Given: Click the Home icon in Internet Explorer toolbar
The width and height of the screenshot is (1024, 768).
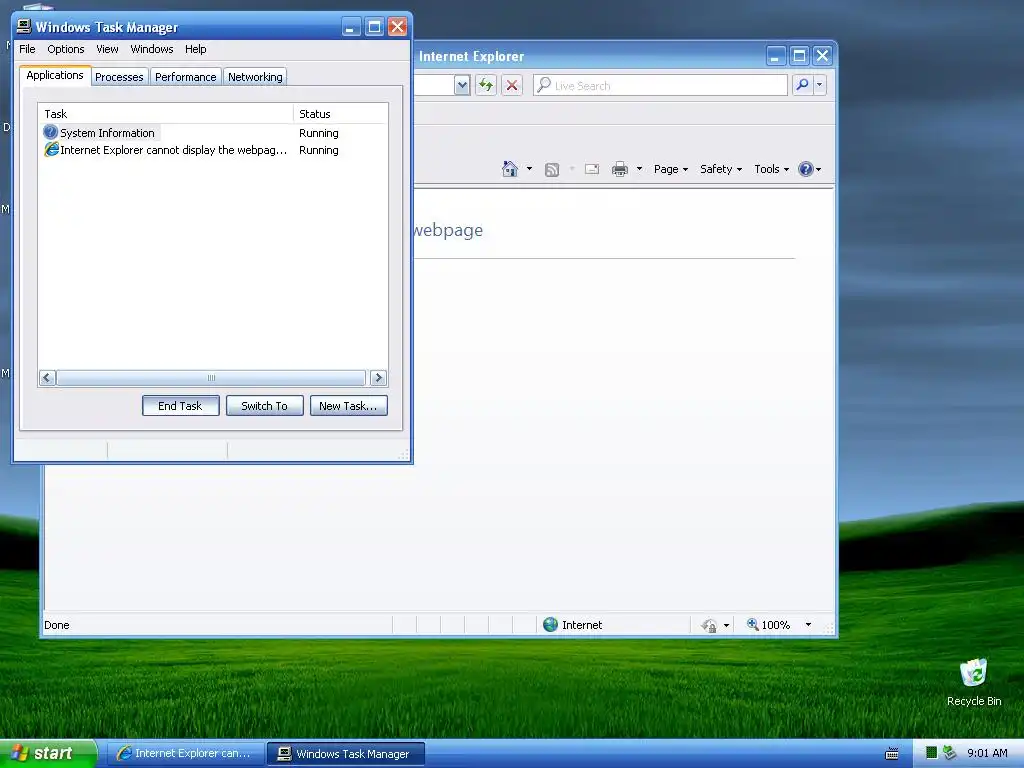Looking at the screenshot, I should coord(509,168).
